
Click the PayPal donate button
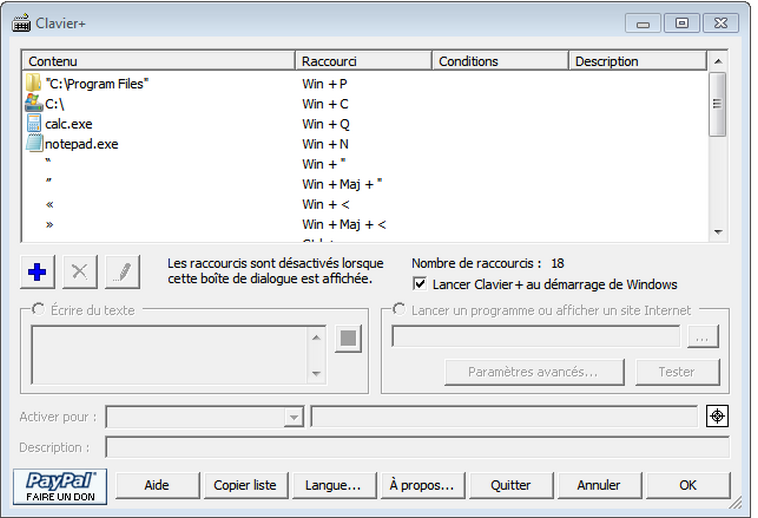60,485
